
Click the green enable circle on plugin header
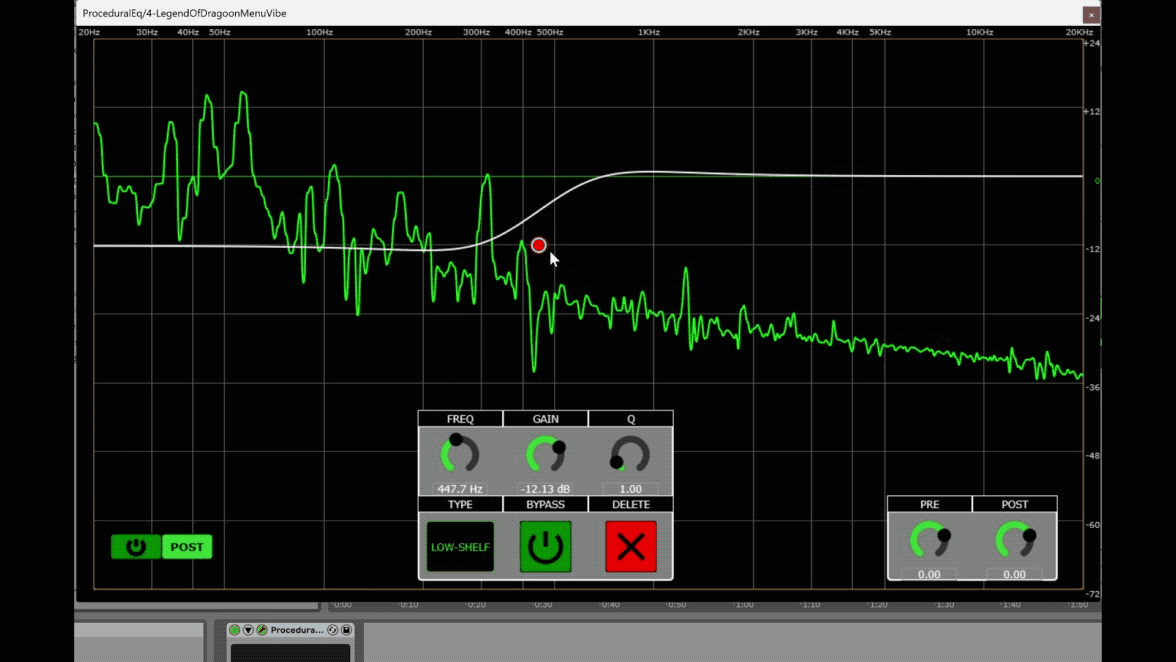click(x=235, y=630)
